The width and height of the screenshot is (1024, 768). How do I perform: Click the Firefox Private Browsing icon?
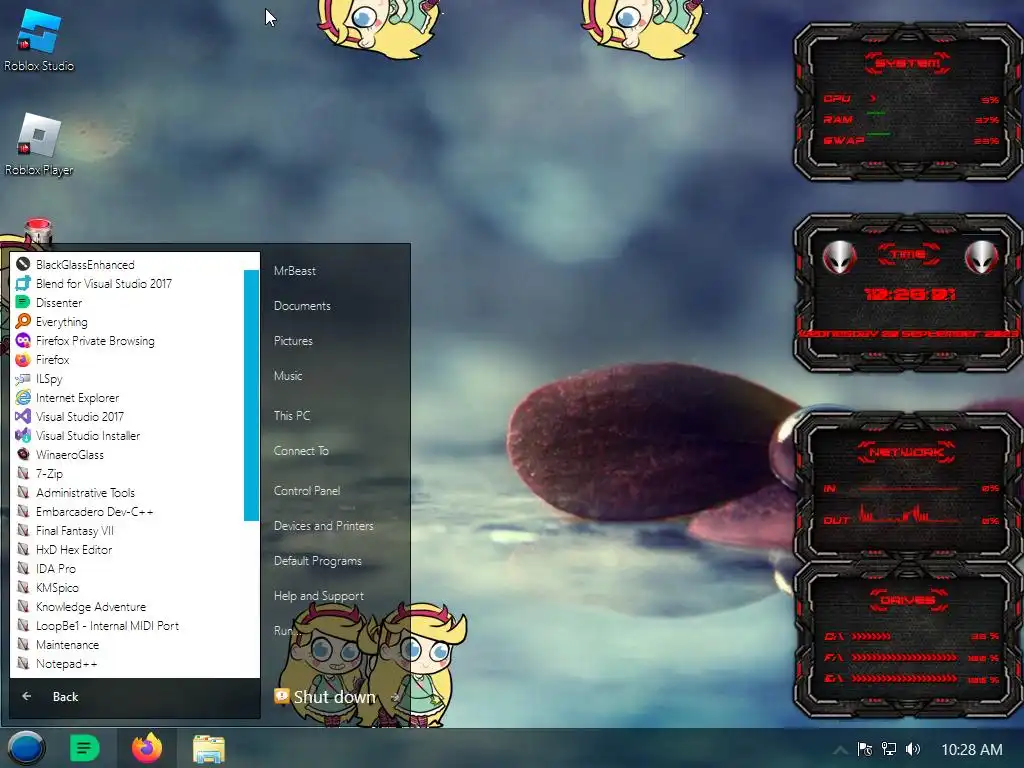coord(23,340)
